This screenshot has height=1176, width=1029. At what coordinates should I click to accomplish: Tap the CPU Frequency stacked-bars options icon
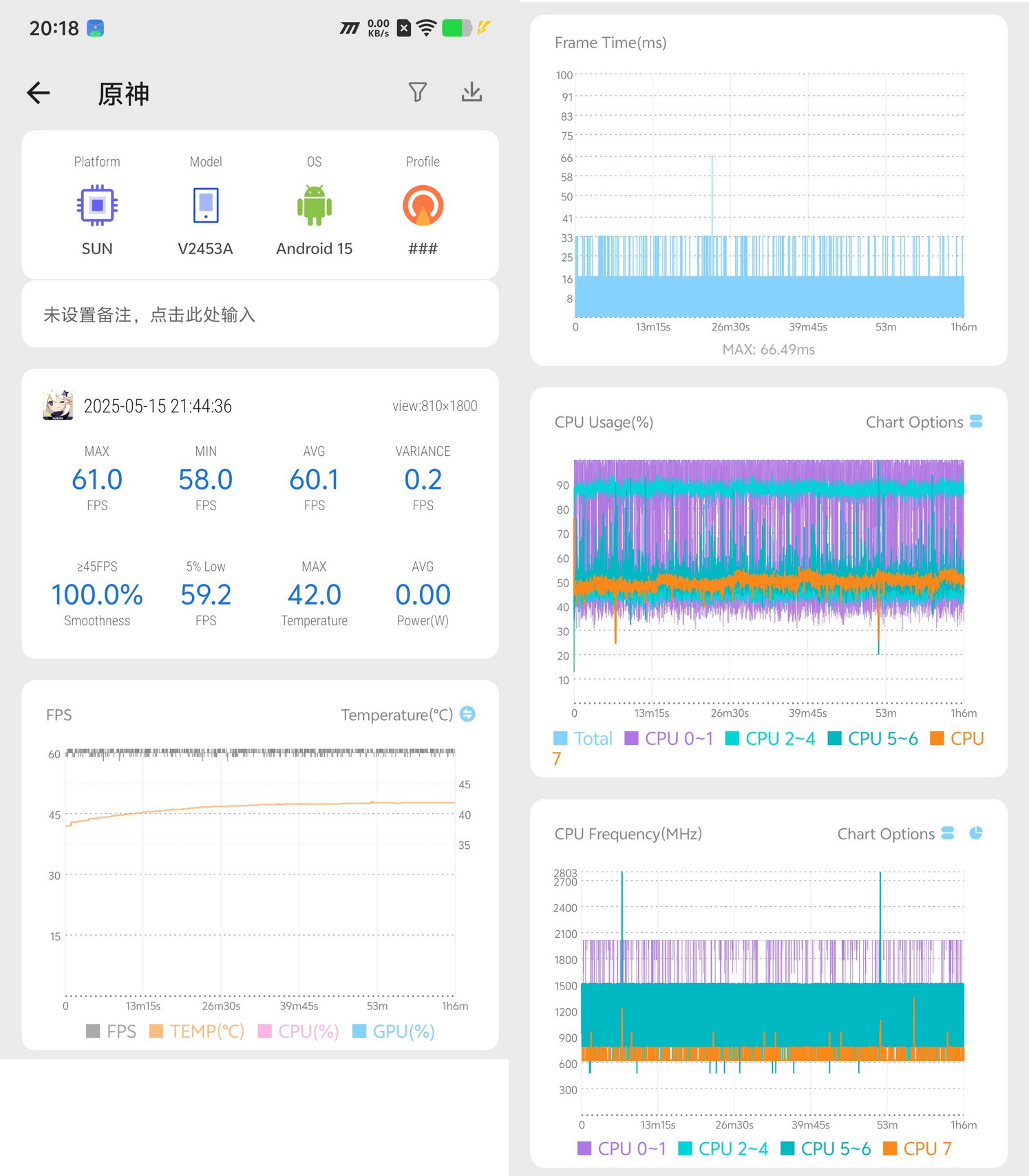(948, 833)
